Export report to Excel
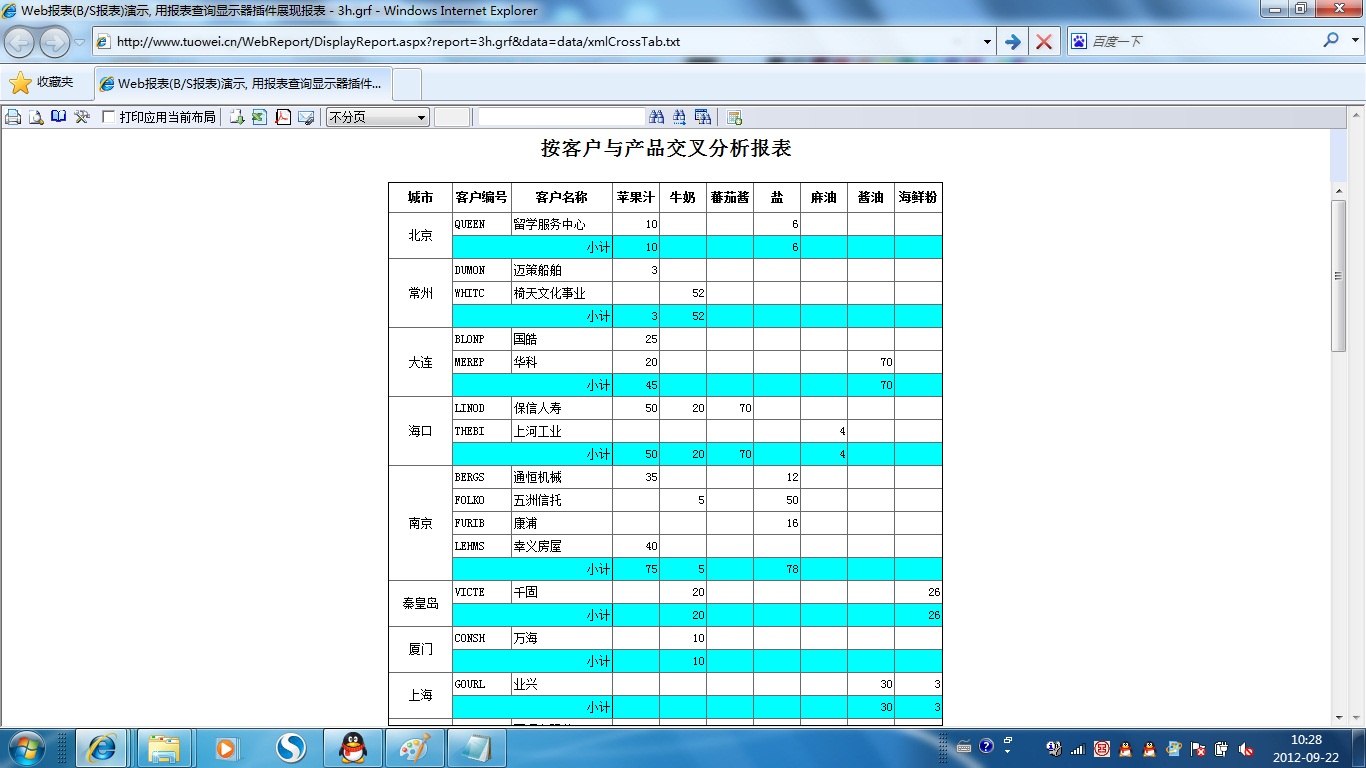 (259, 117)
